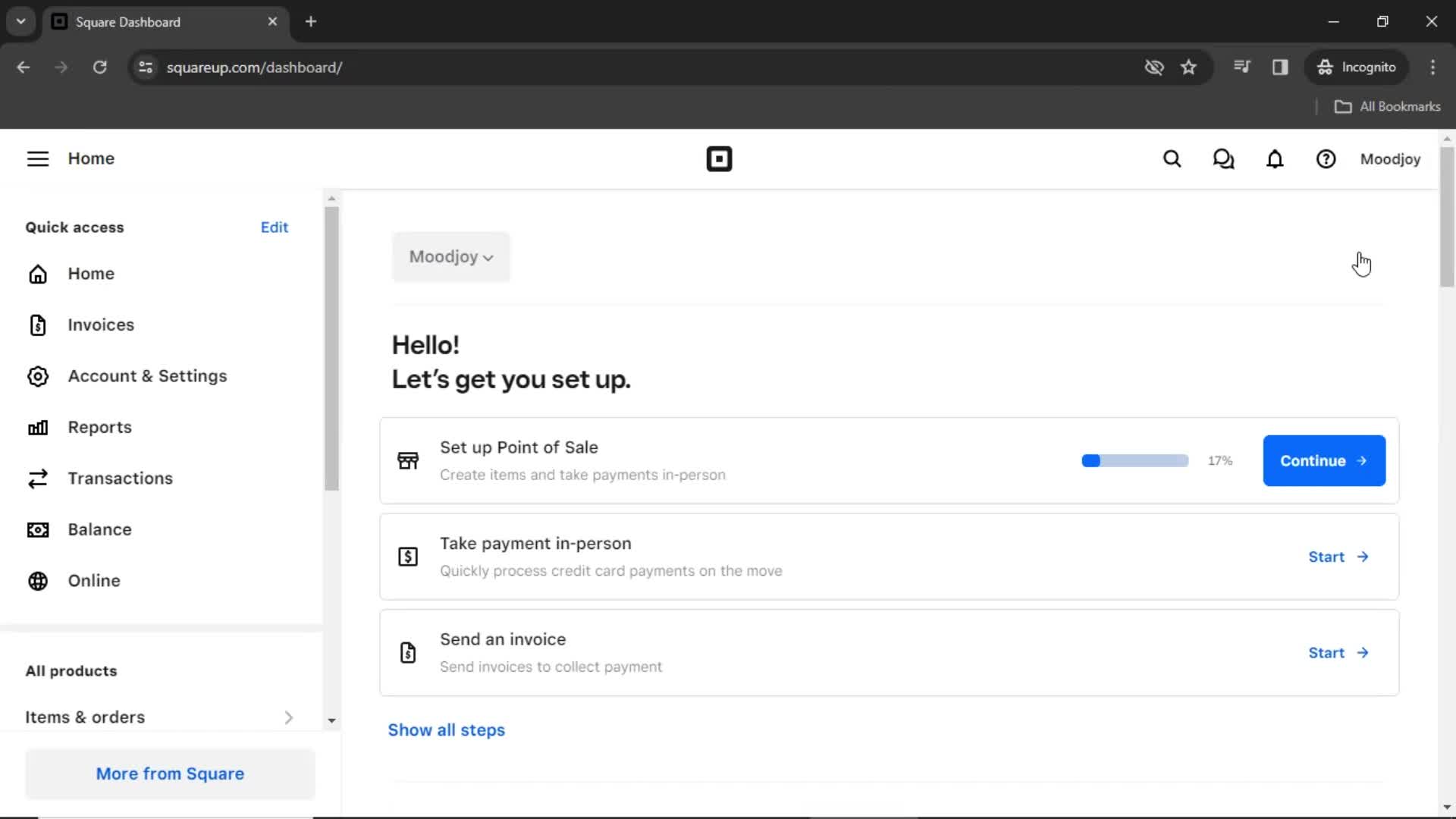
Task: Open the search magnifier icon
Action: pos(1172,159)
